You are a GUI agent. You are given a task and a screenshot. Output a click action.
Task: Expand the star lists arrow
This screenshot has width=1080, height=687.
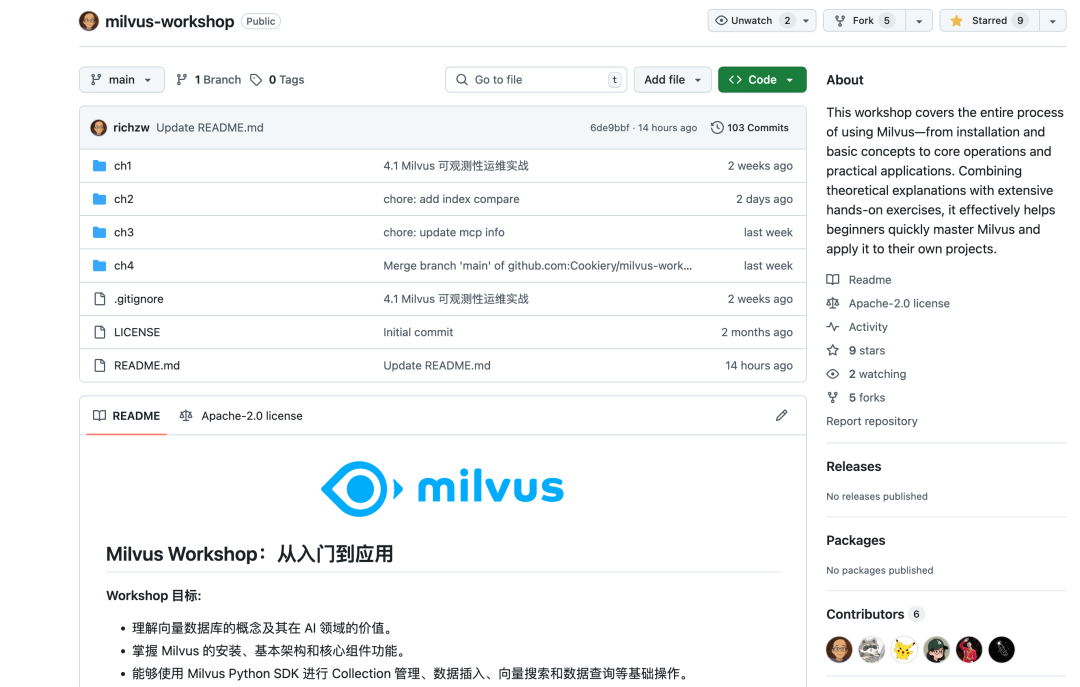click(1052, 21)
